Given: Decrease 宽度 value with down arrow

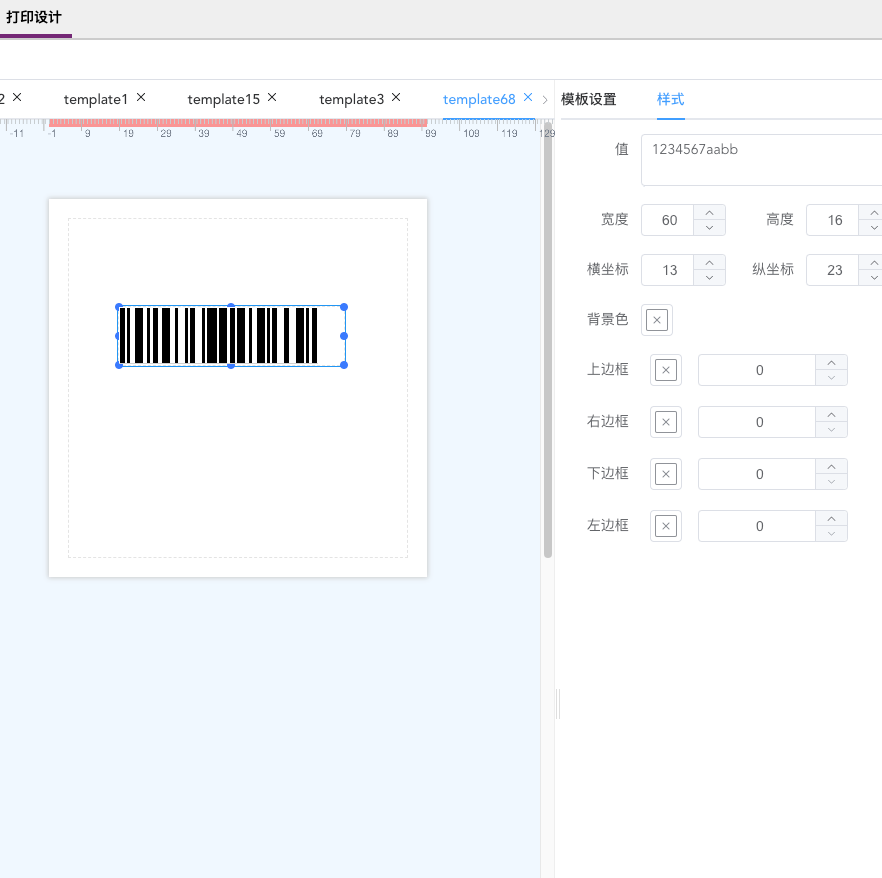Looking at the screenshot, I should 709,228.
